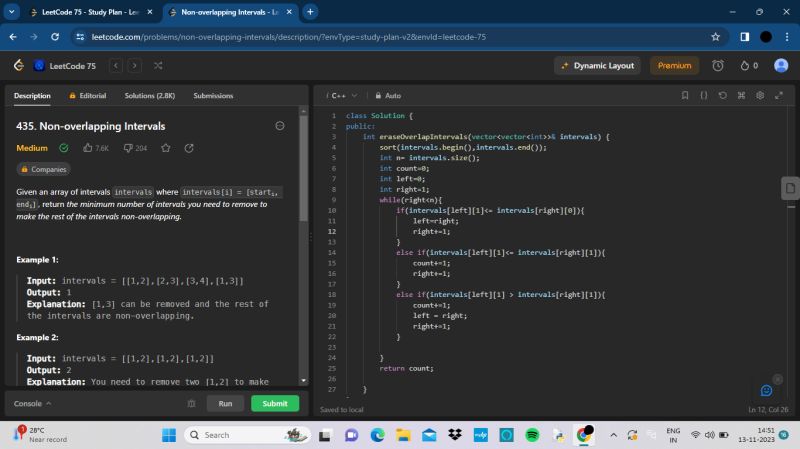Viewport: 800px width, 449px height.
Task: Click the feedback smiley icon
Action: point(766,391)
